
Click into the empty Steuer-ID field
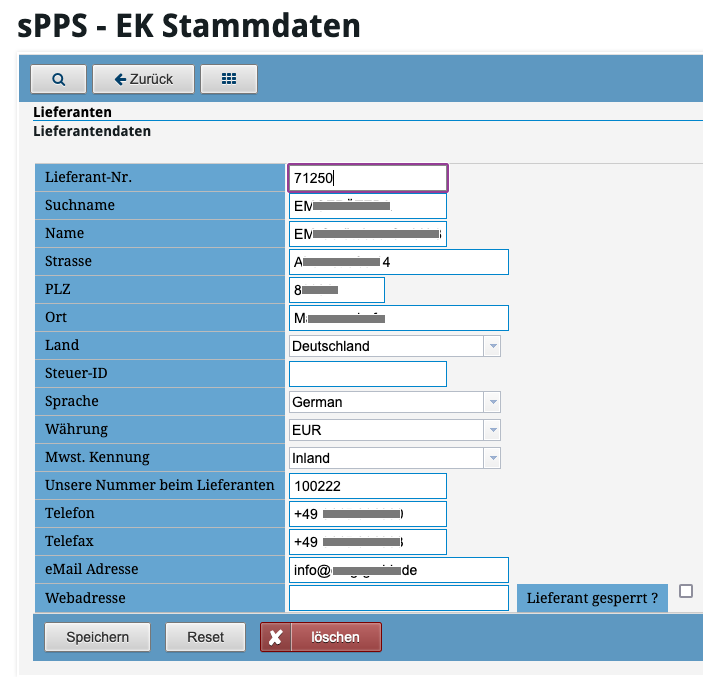[x=367, y=374]
